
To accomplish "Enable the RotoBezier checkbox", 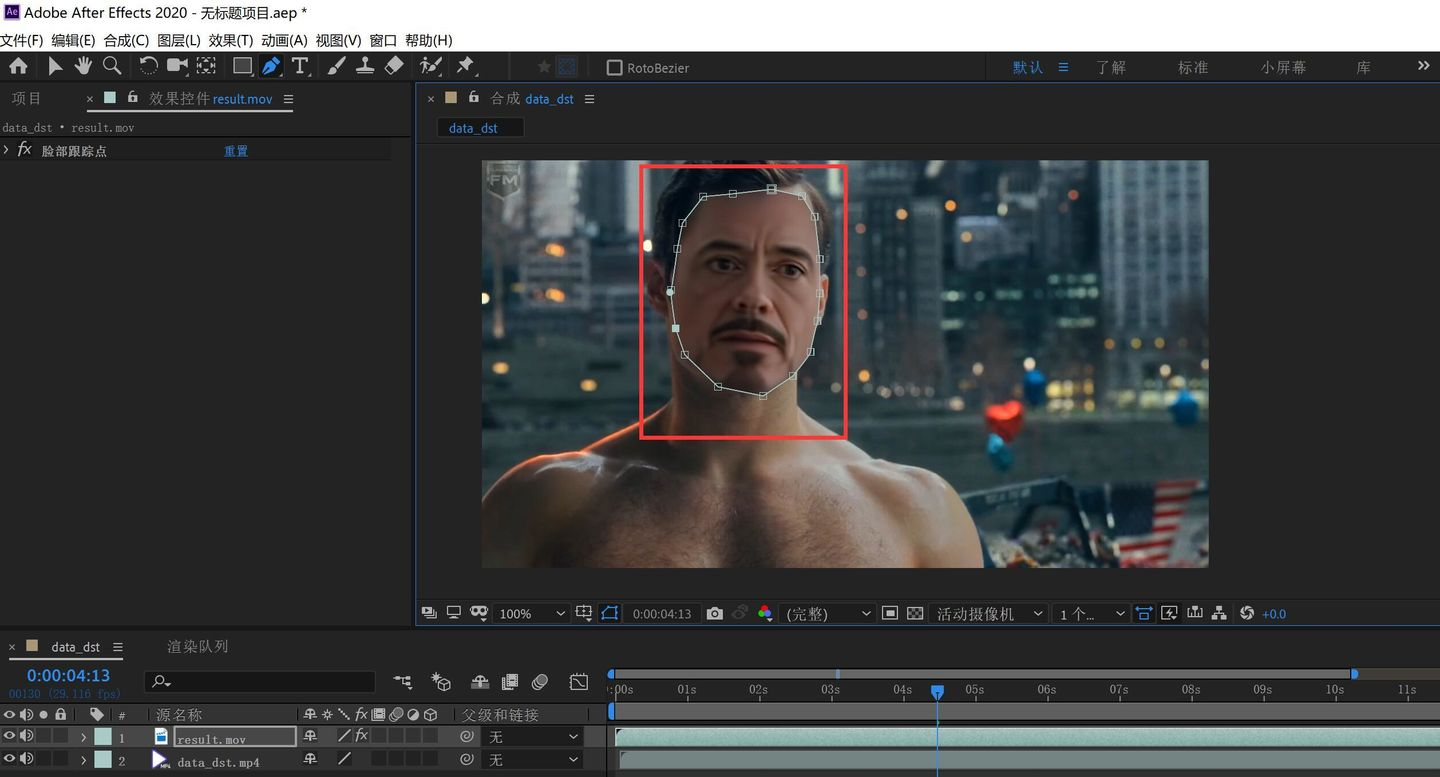I will click(615, 68).
